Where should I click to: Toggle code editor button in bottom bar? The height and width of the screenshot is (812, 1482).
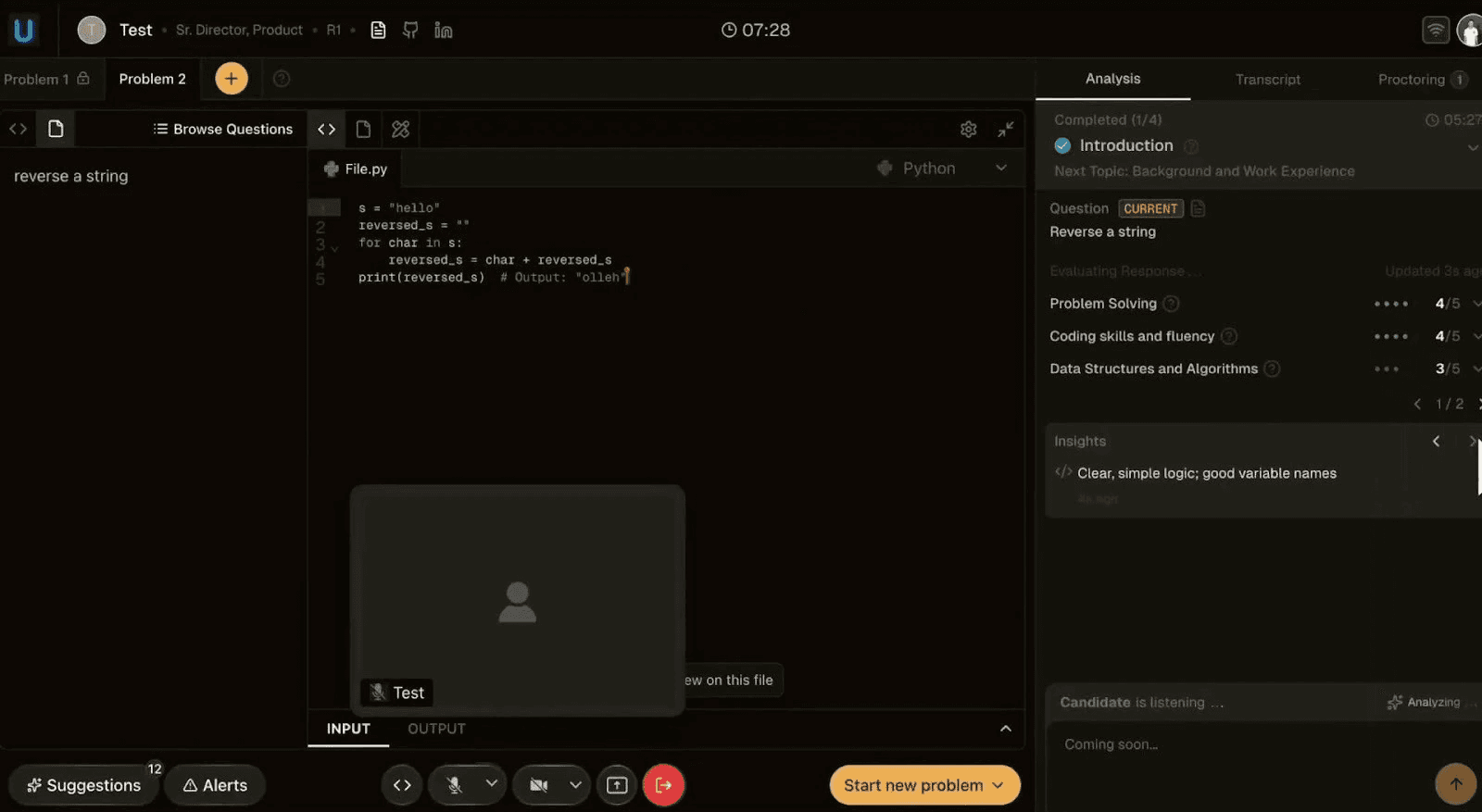tap(402, 785)
